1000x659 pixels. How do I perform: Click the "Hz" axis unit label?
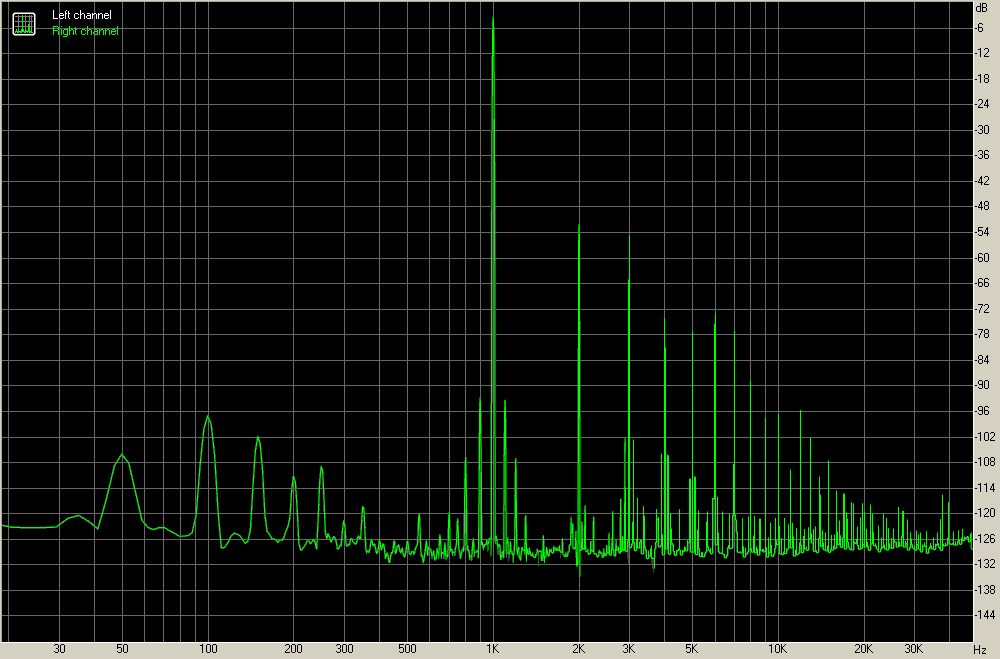point(980,649)
